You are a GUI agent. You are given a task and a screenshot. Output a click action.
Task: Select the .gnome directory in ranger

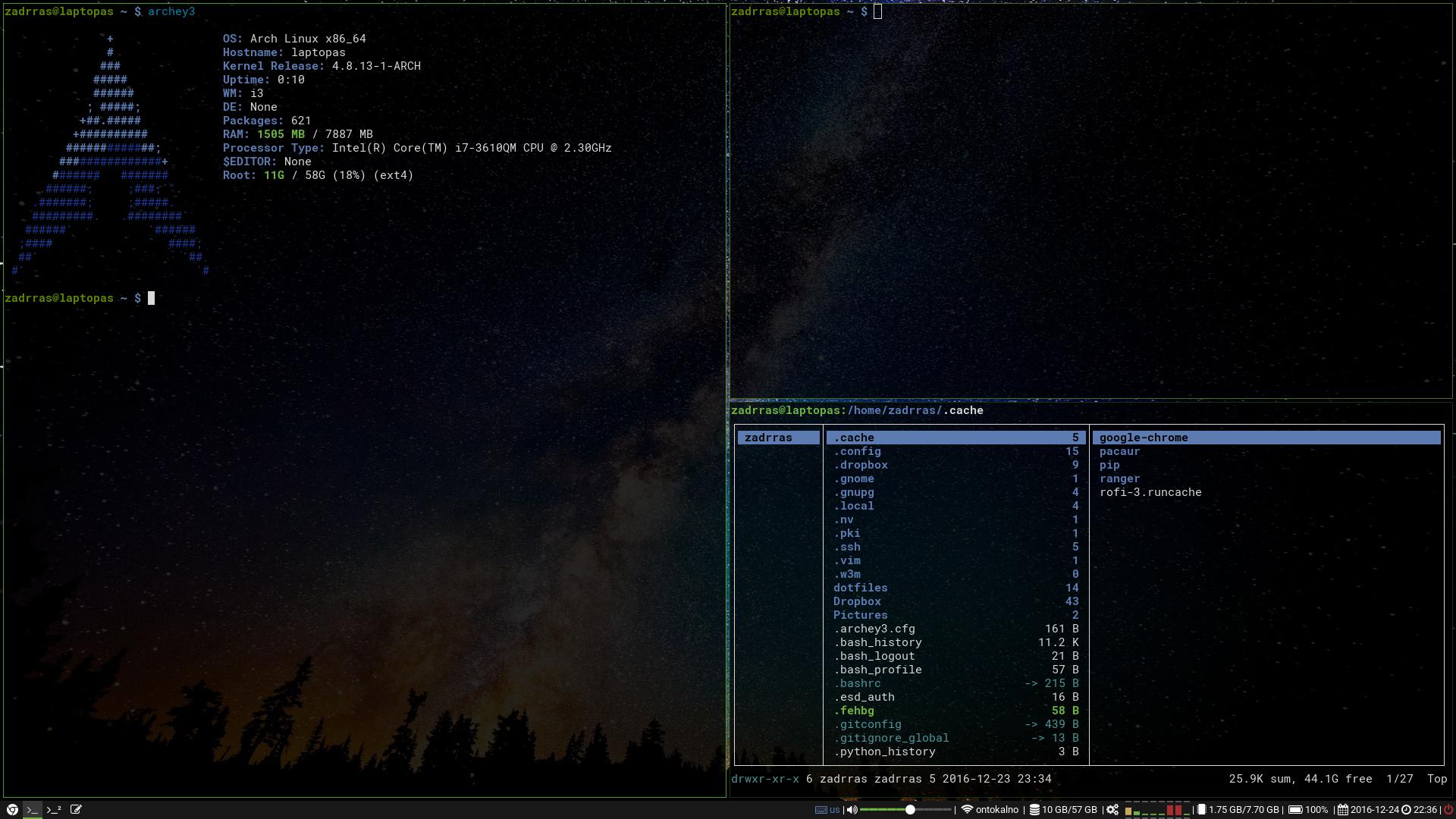[x=955, y=479]
